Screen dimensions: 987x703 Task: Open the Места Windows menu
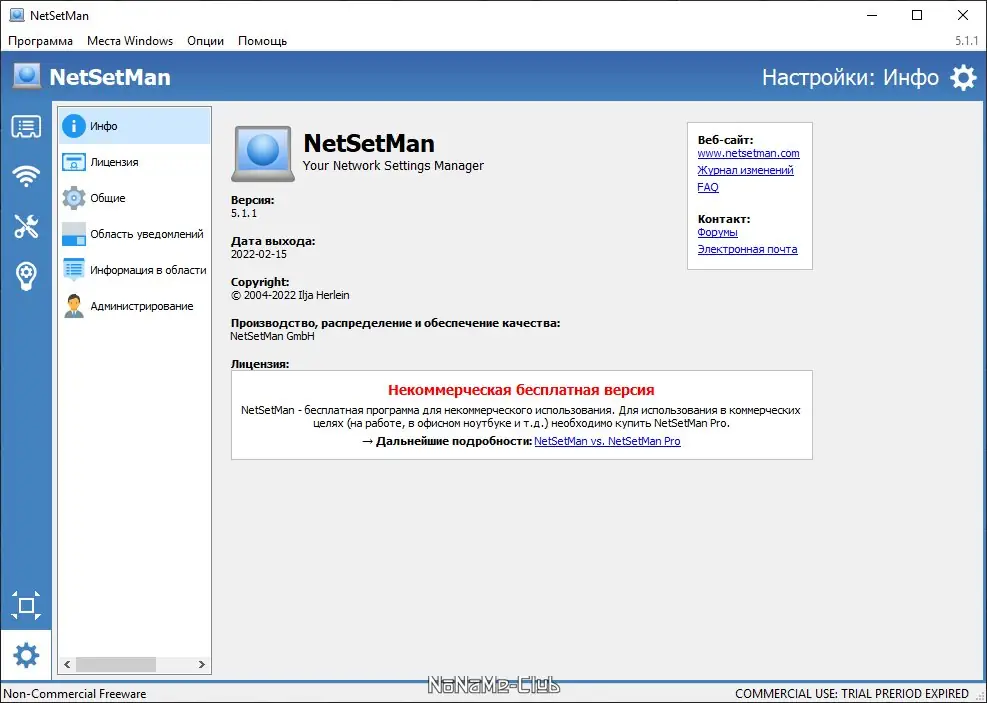tap(130, 41)
